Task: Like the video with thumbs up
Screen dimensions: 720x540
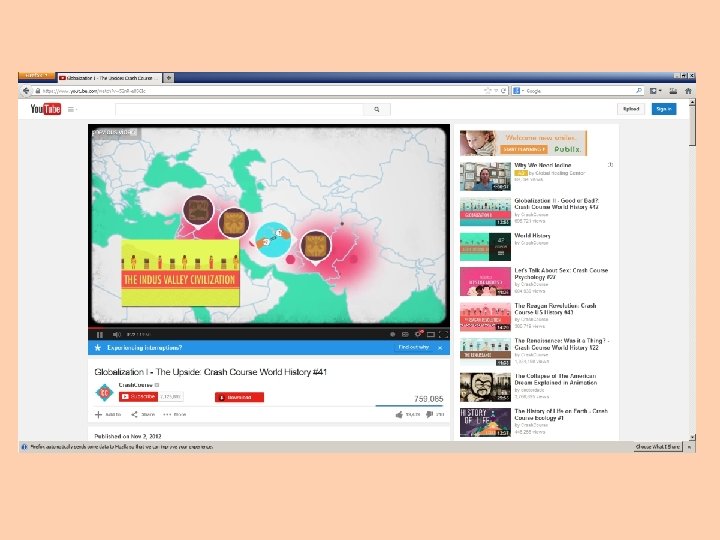Action: click(x=407, y=415)
